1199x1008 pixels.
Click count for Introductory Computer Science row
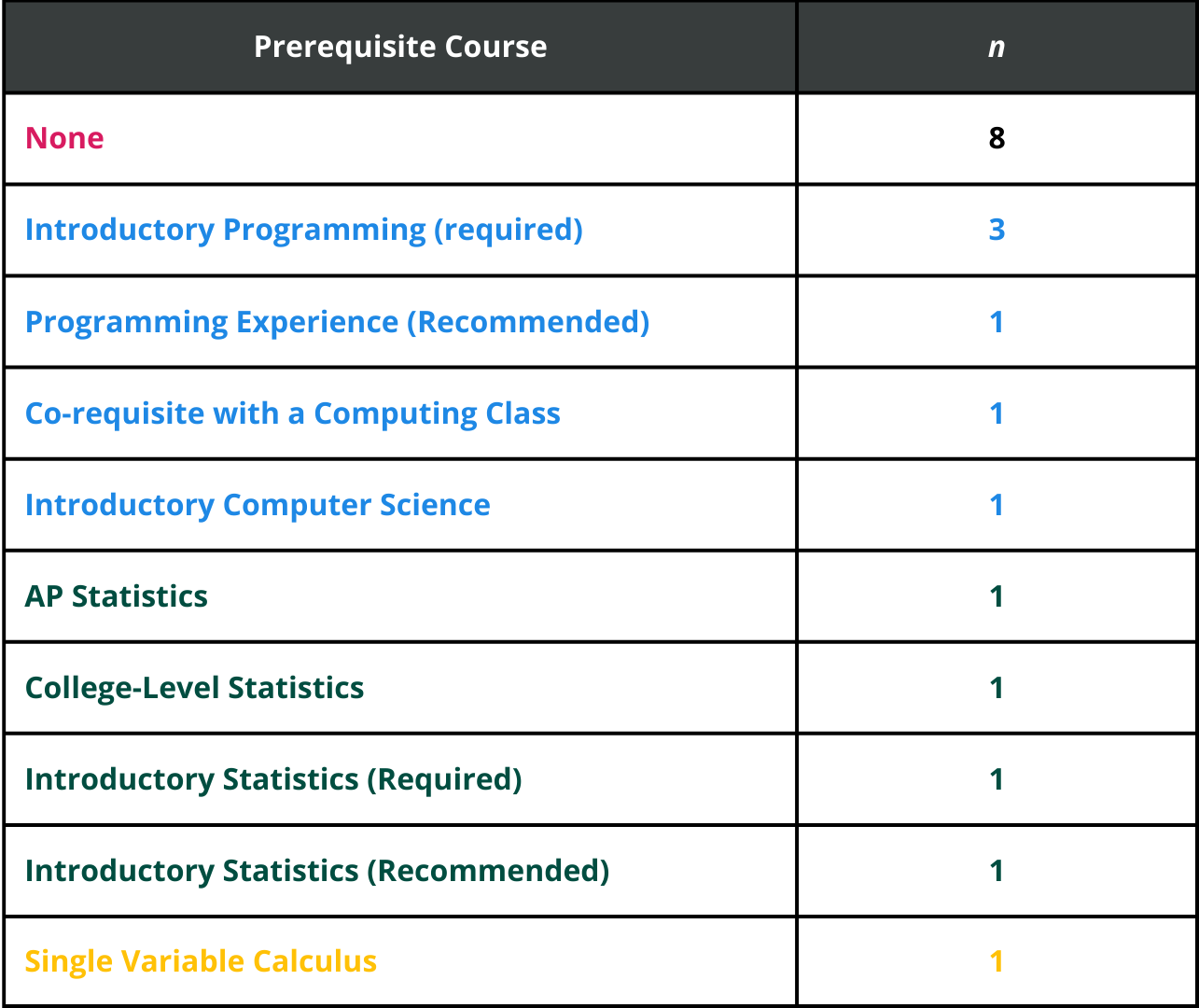pyautogui.click(x=997, y=505)
